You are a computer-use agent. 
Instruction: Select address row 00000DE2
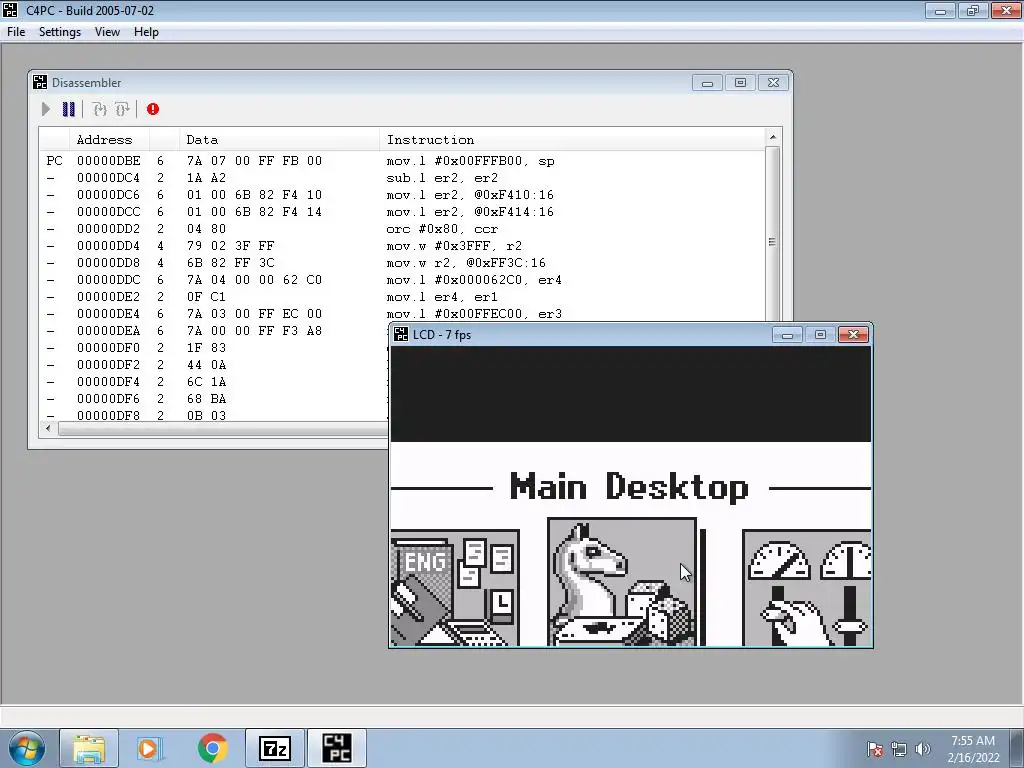point(402,296)
